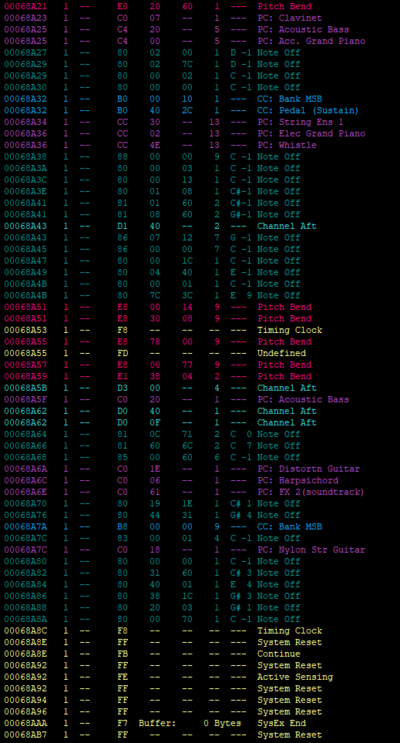Click the Channel Aft D3 event row
The height and width of the screenshot is (743, 400).
(x=160, y=388)
